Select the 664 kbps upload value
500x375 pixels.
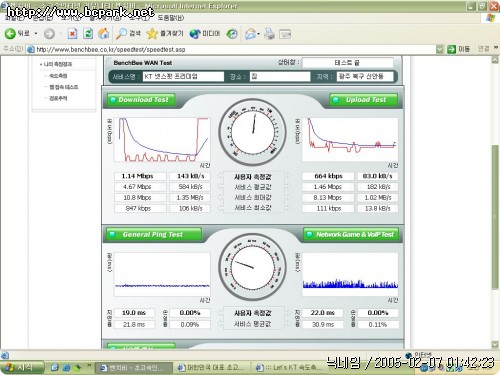tap(328, 176)
